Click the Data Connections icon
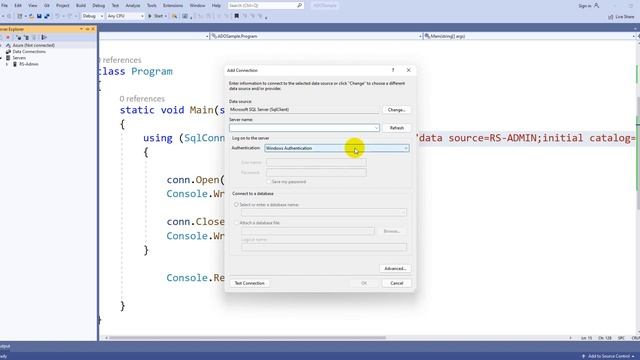Image resolution: width=640 pixels, height=360 pixels. [x=8, y=52]
